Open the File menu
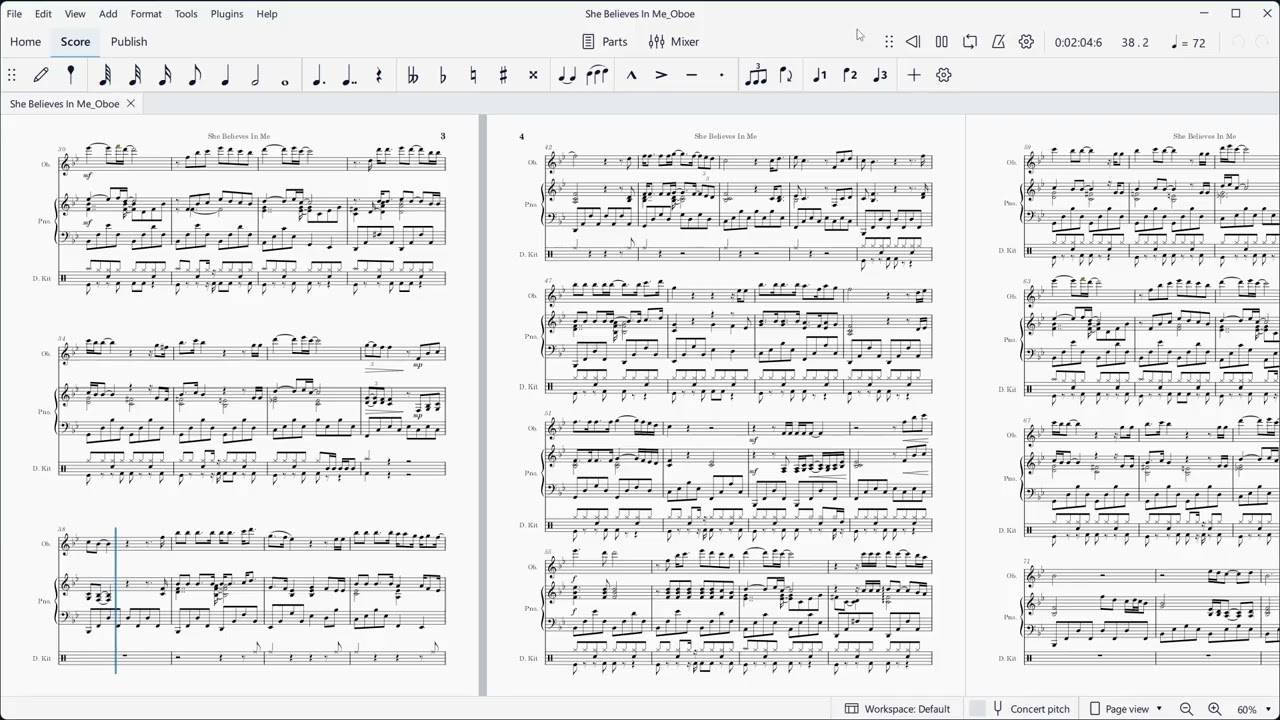Image resolution: width=1280 pixels, height=720 pixels. pos(14,14)
